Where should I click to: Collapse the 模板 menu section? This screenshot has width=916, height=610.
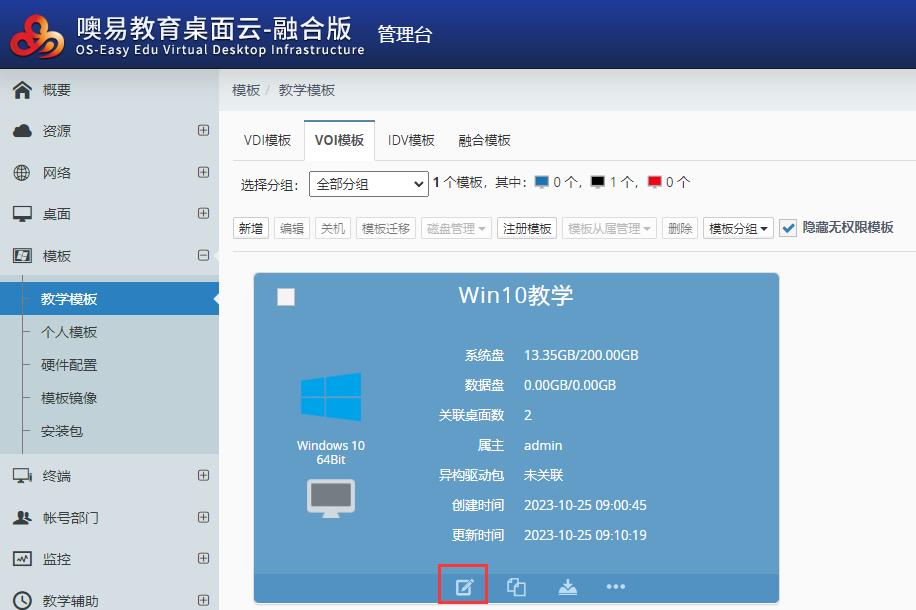click(203, 256)
